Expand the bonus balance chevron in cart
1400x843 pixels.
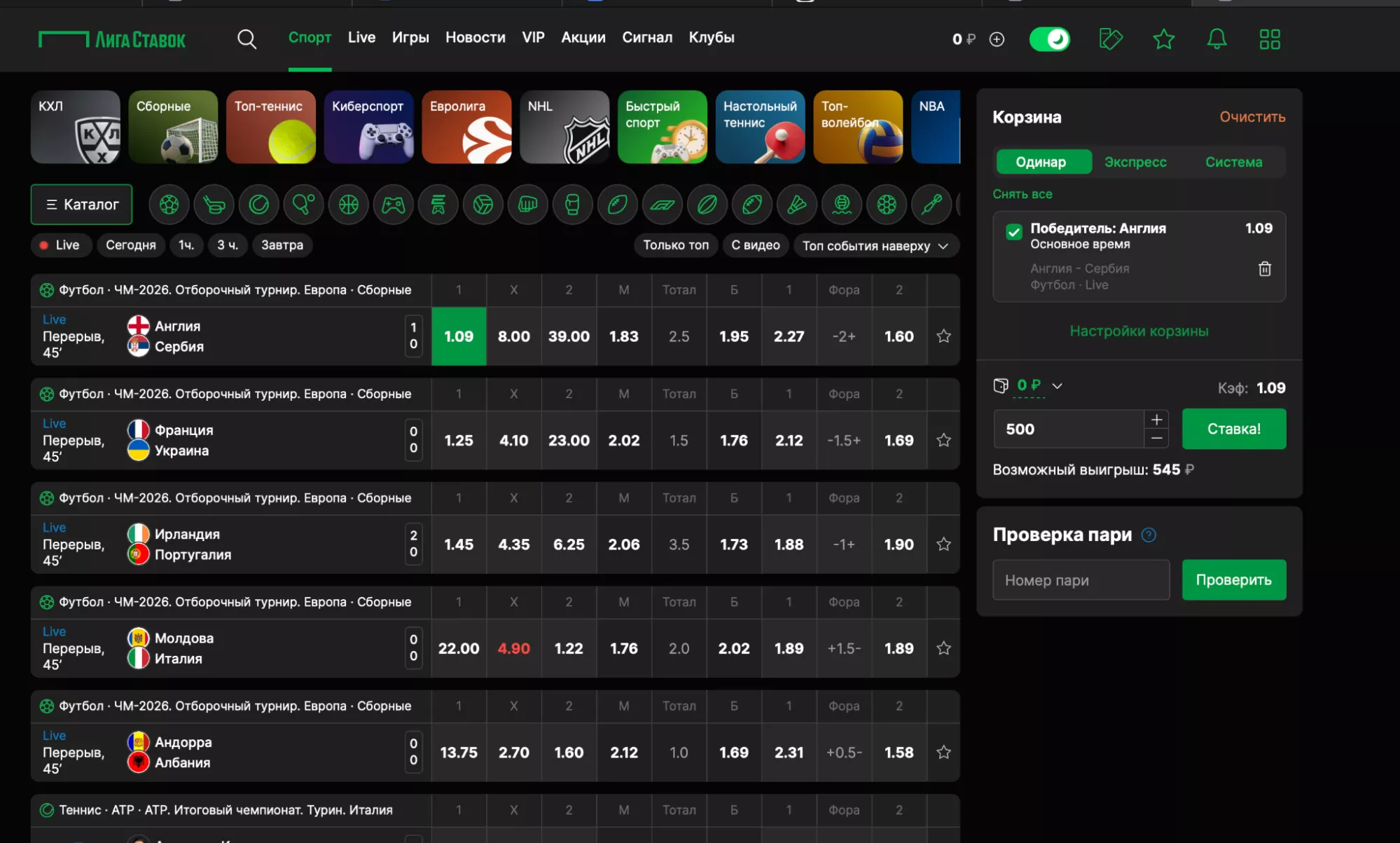1057,386
